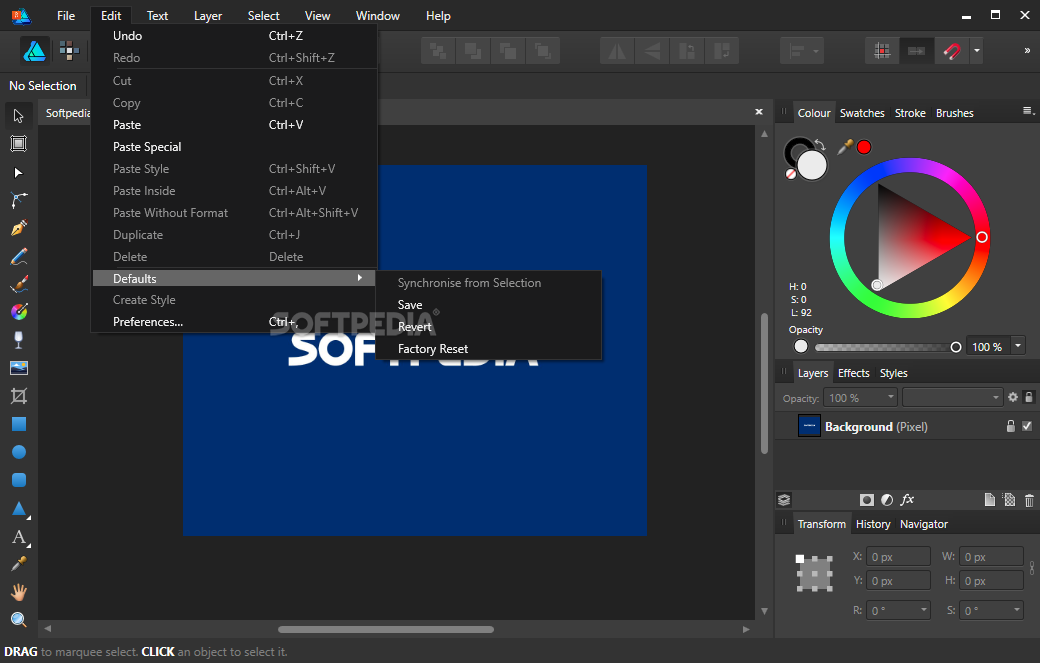Select the View hand tool
The height and width of the screenshot is (663, 1040).
click(x=19, y=592)
